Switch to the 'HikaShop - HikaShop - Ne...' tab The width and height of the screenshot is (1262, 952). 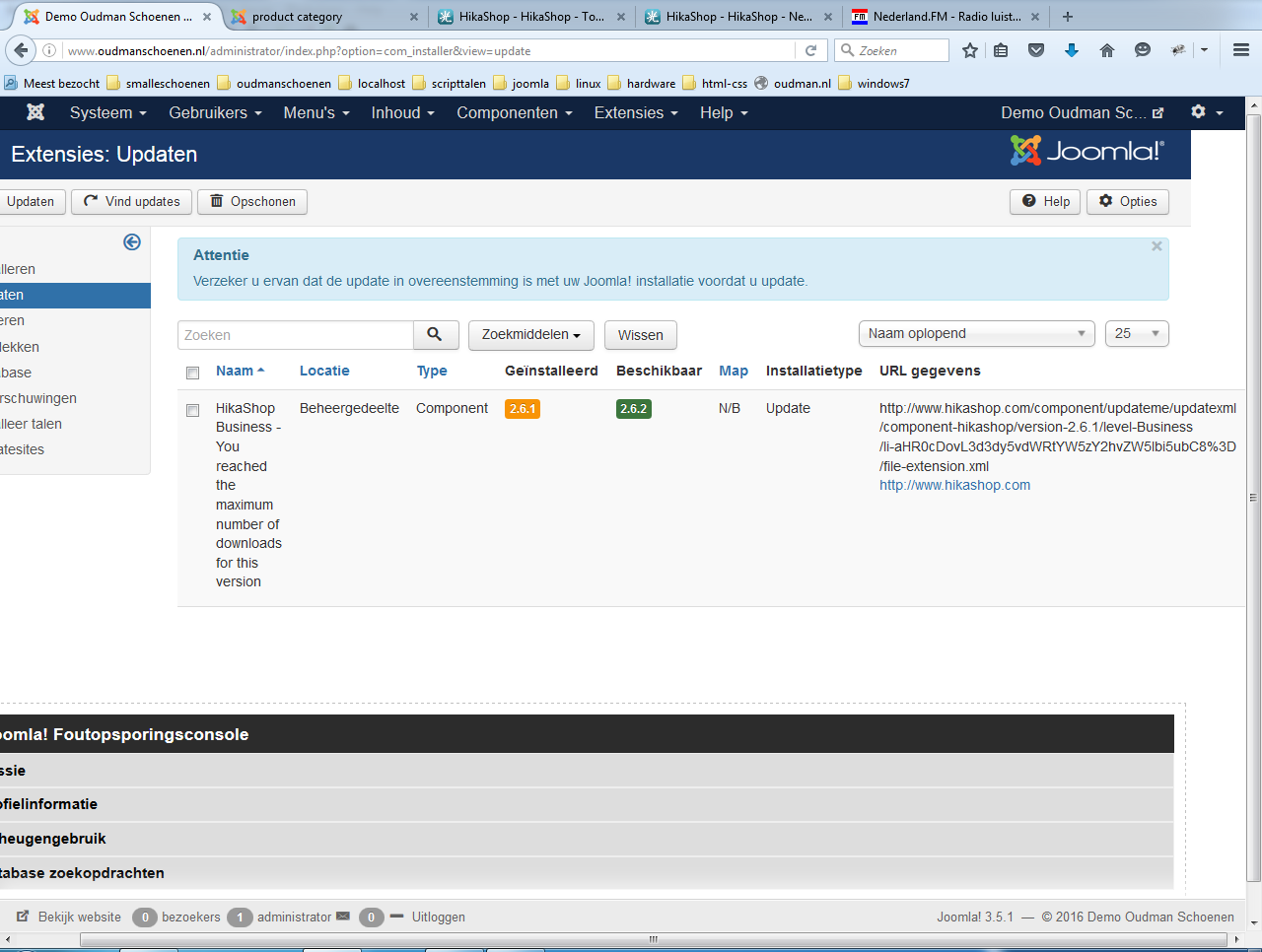click(x=738, y=17)
